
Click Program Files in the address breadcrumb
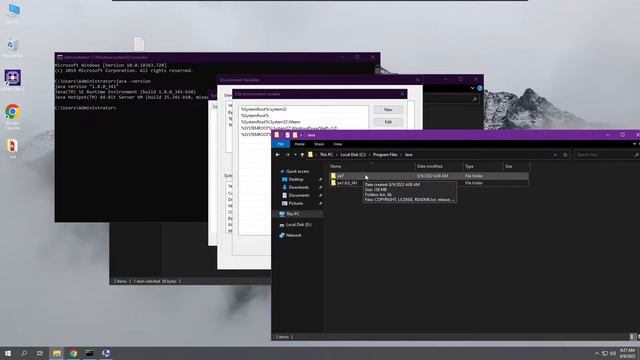(385, 155)
